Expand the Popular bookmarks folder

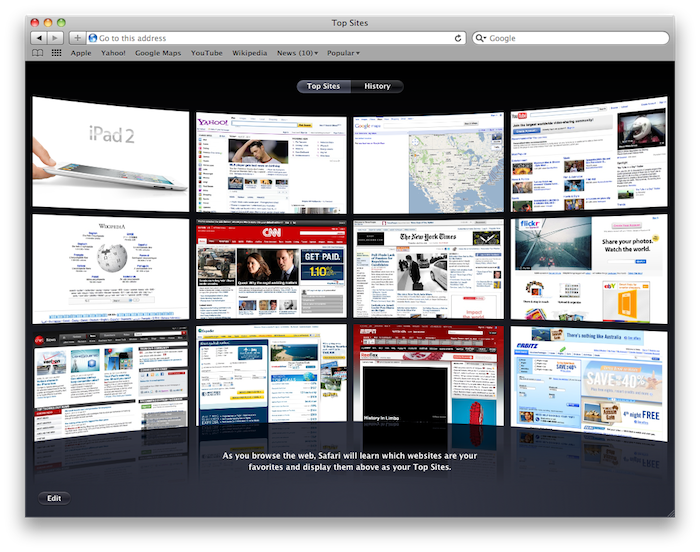343,53
